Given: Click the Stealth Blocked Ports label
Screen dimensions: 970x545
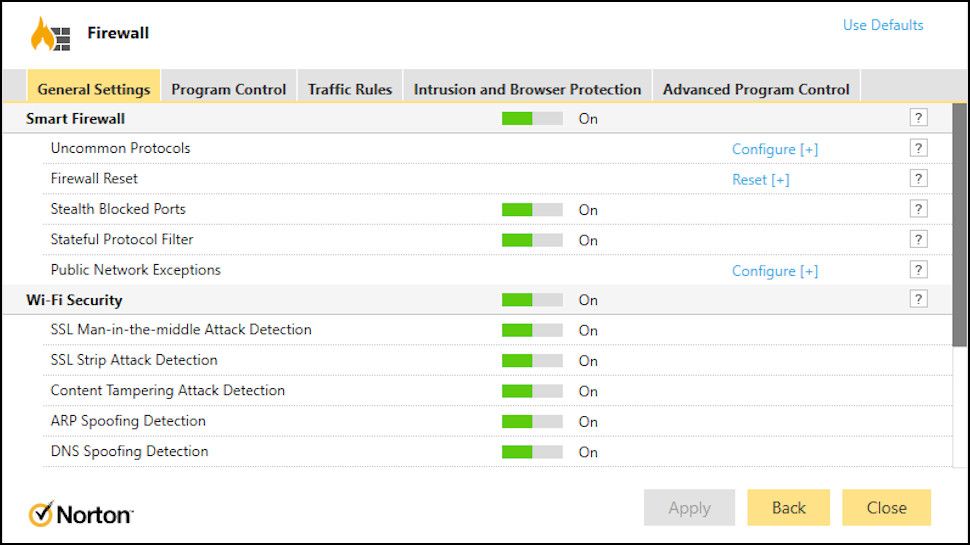Looking at the screenshot, I should click(118, 209).
